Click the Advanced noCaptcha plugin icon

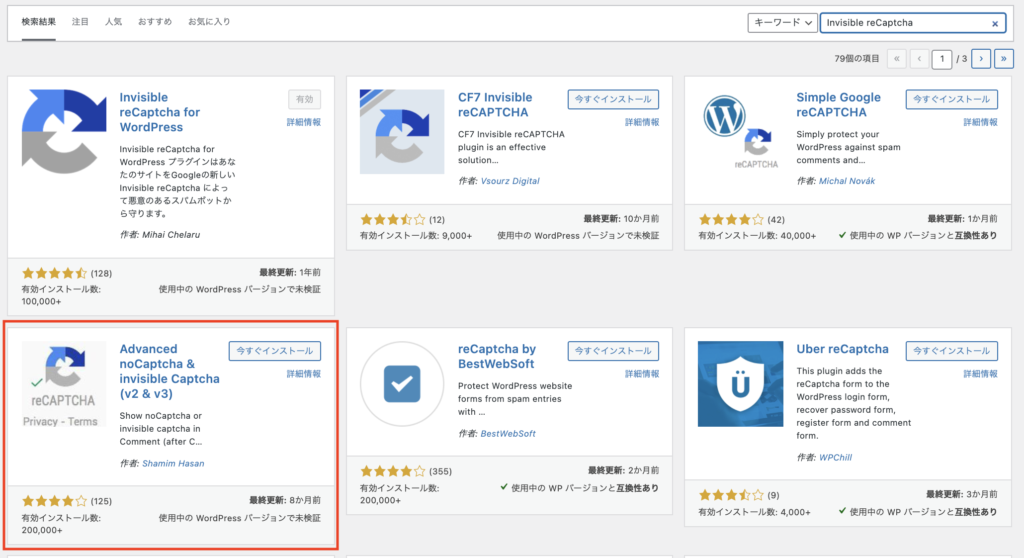pyautogui.click(x=64, y=384)
